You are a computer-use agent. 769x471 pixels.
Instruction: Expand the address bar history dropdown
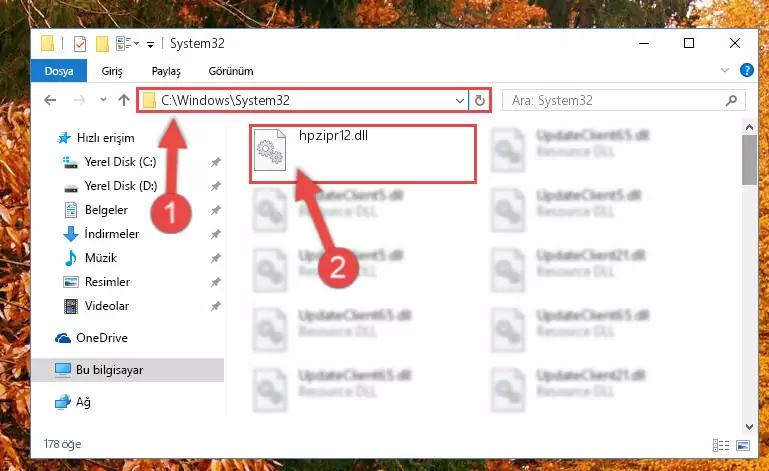tap(460, 101)
